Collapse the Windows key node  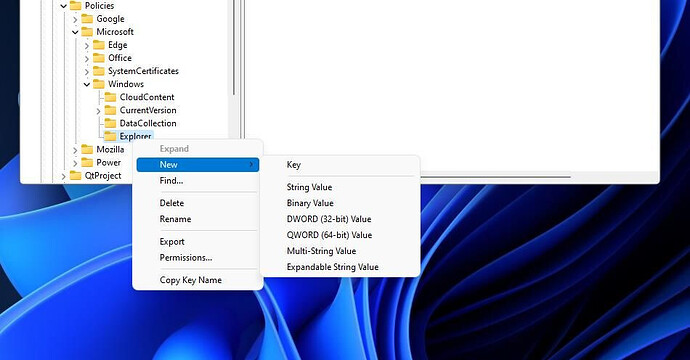(87, 84)
